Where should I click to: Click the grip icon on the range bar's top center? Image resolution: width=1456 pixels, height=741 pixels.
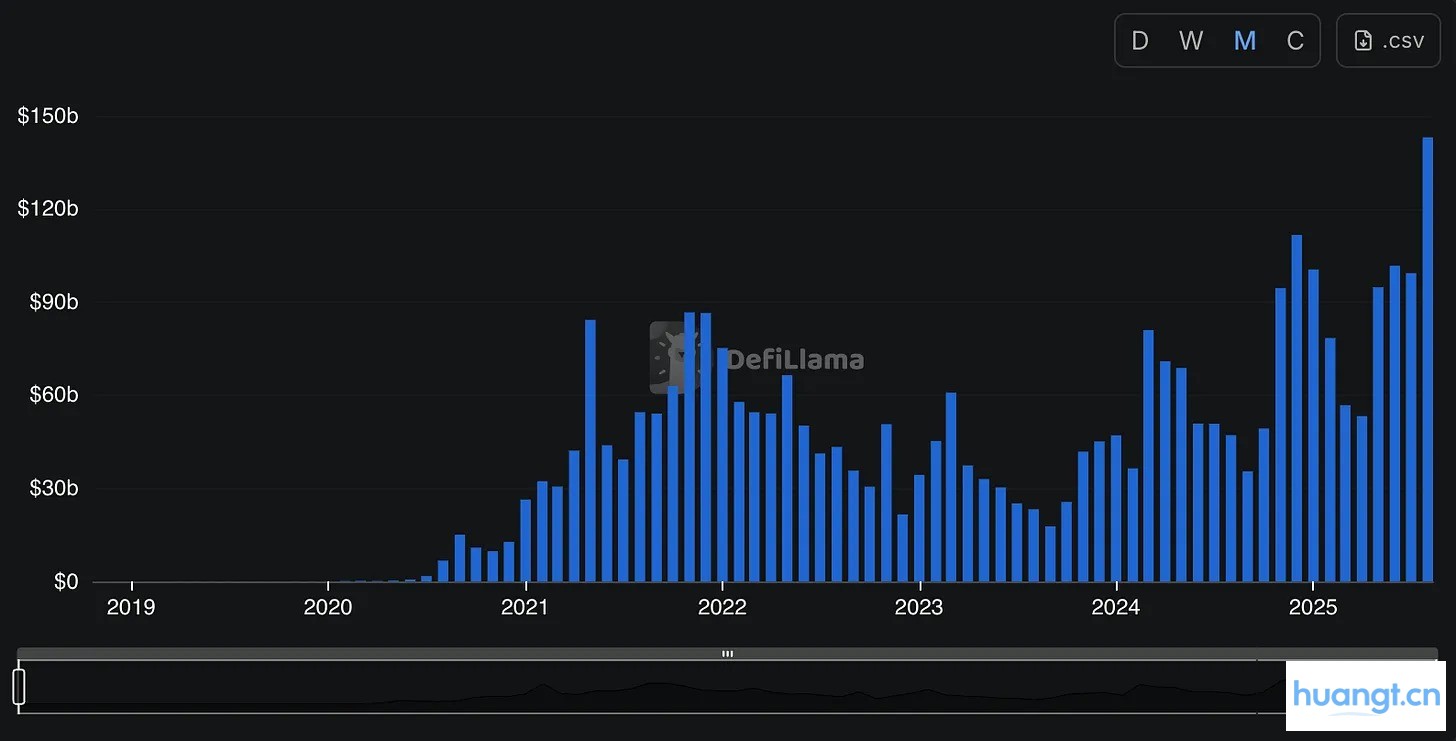click(727, 654)
